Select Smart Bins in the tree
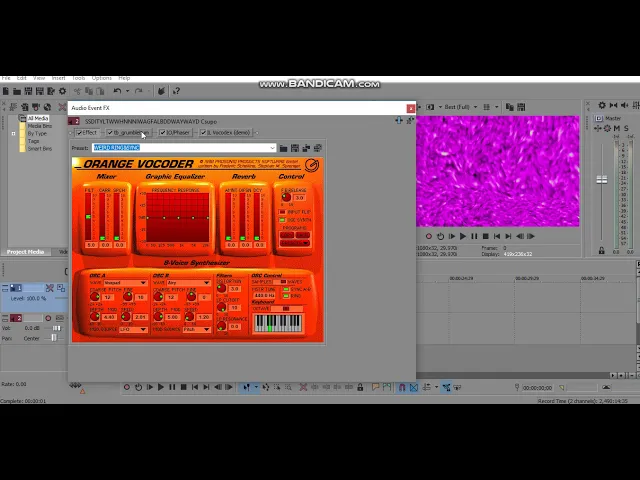640x480 pixels. coord(40,149)
